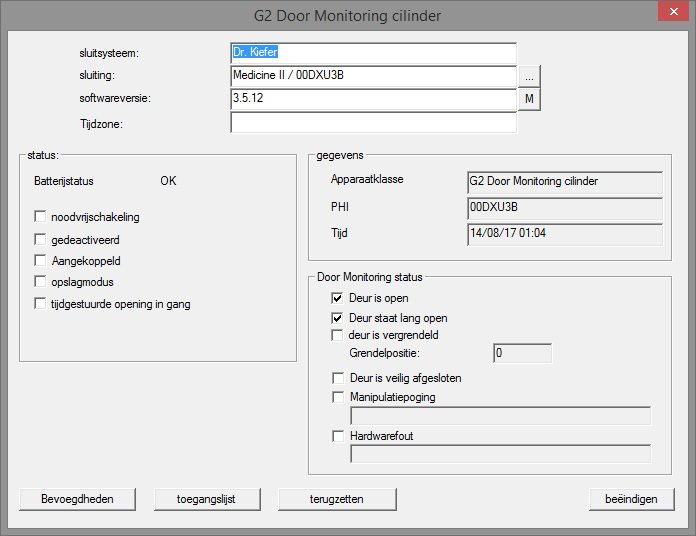Screen dimensions: 696x536
Task: Uncheck the Deur is open checkbox
Action: pos(338,298)
